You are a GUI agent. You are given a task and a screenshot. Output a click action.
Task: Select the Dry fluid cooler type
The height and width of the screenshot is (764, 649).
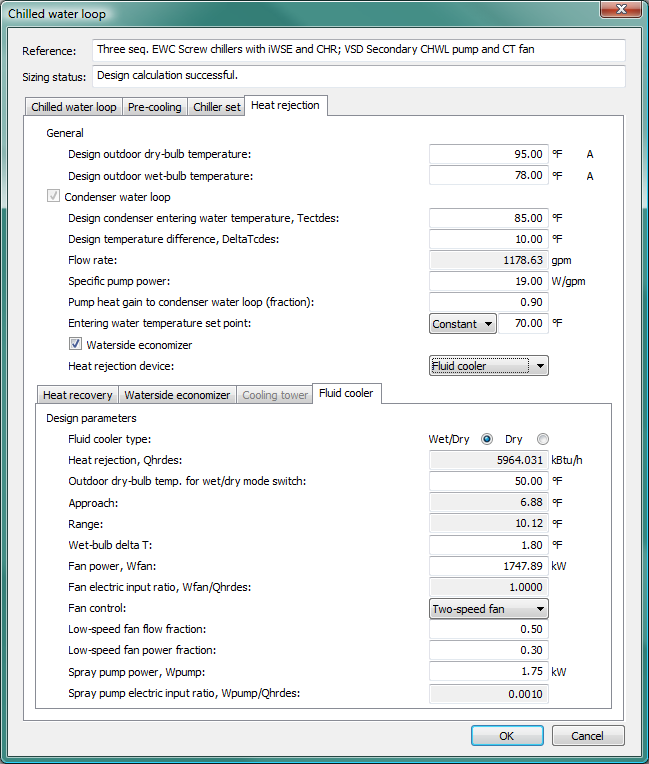543,439
